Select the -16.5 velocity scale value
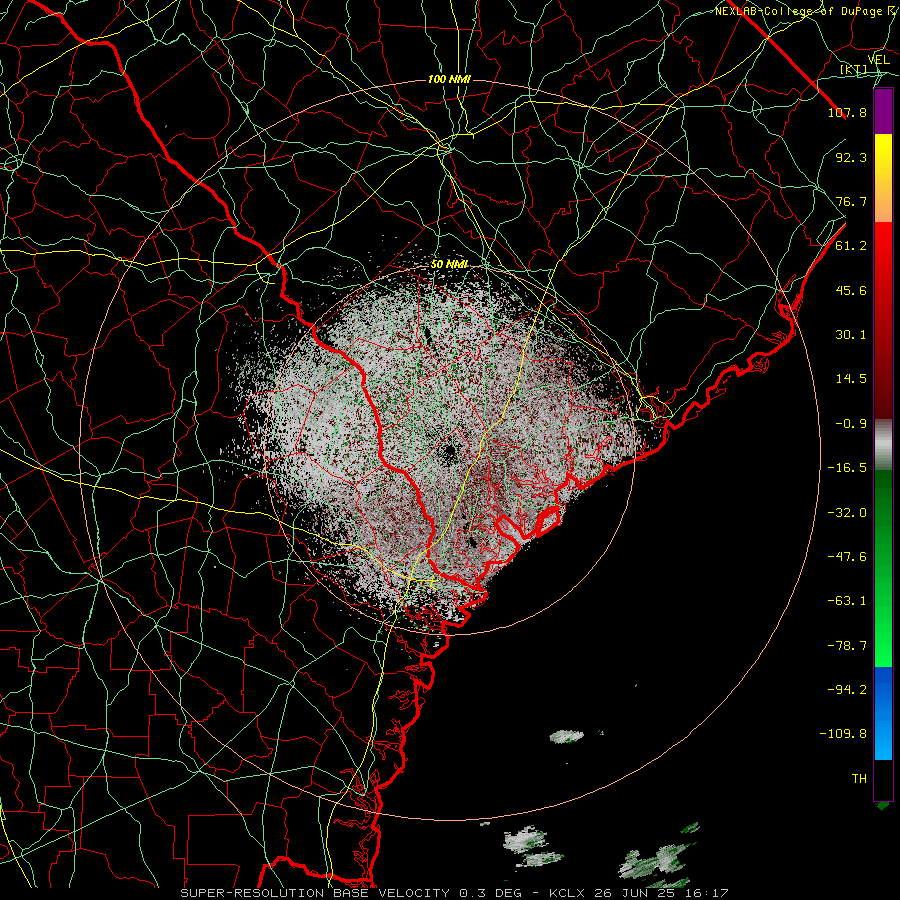This screenshot has height=900, width=900. (x=847, y=468)
